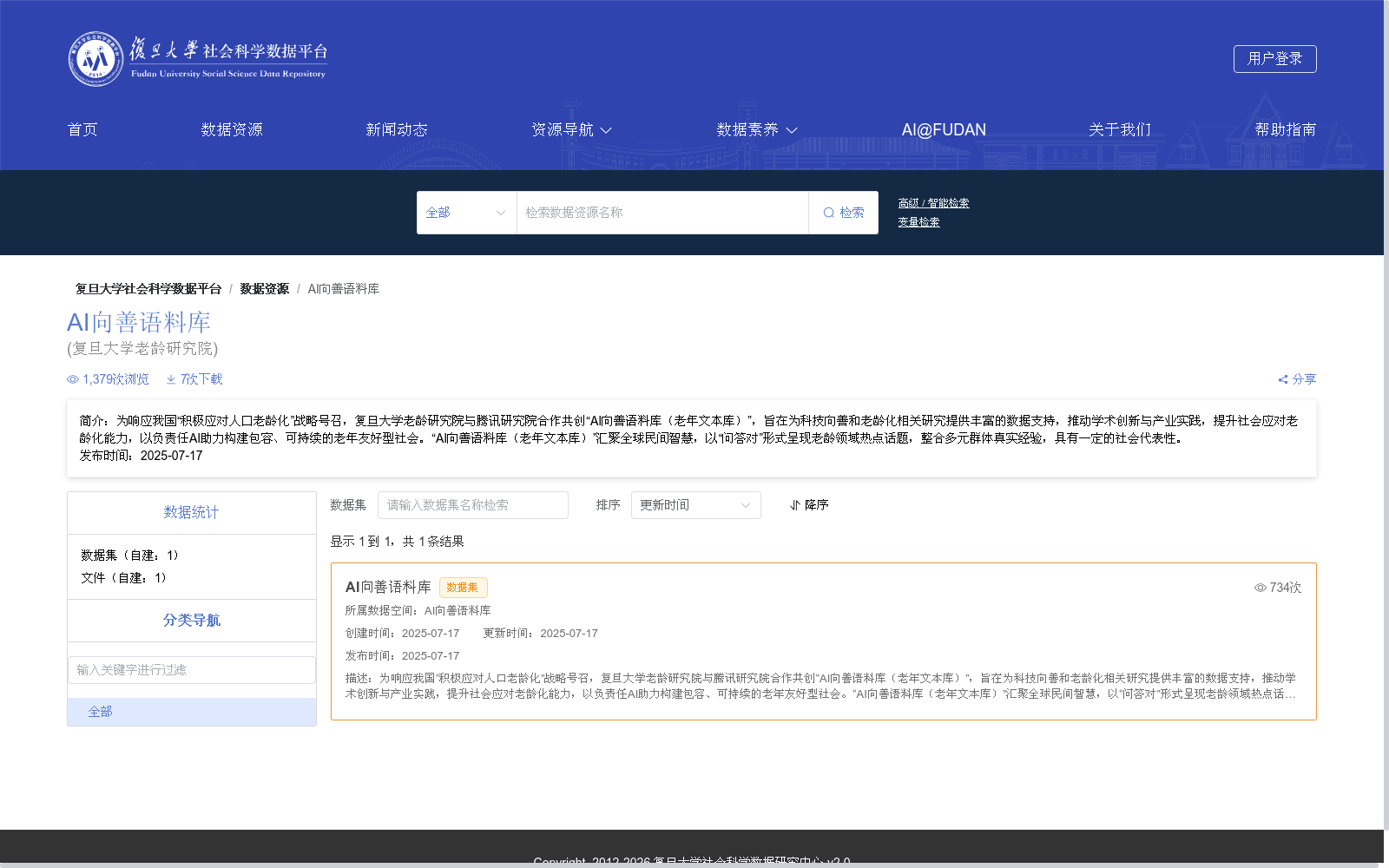
Task: Click the vertical page scrollbar
Action: 1386,417
